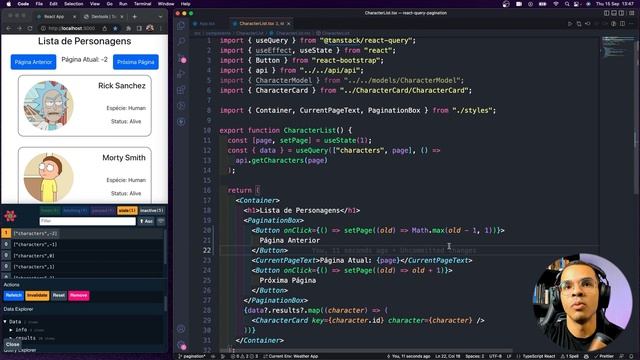Switch to App.tsx editor tab
The width and height of the screenshot is (640, 360).
(x=207, y=24)
